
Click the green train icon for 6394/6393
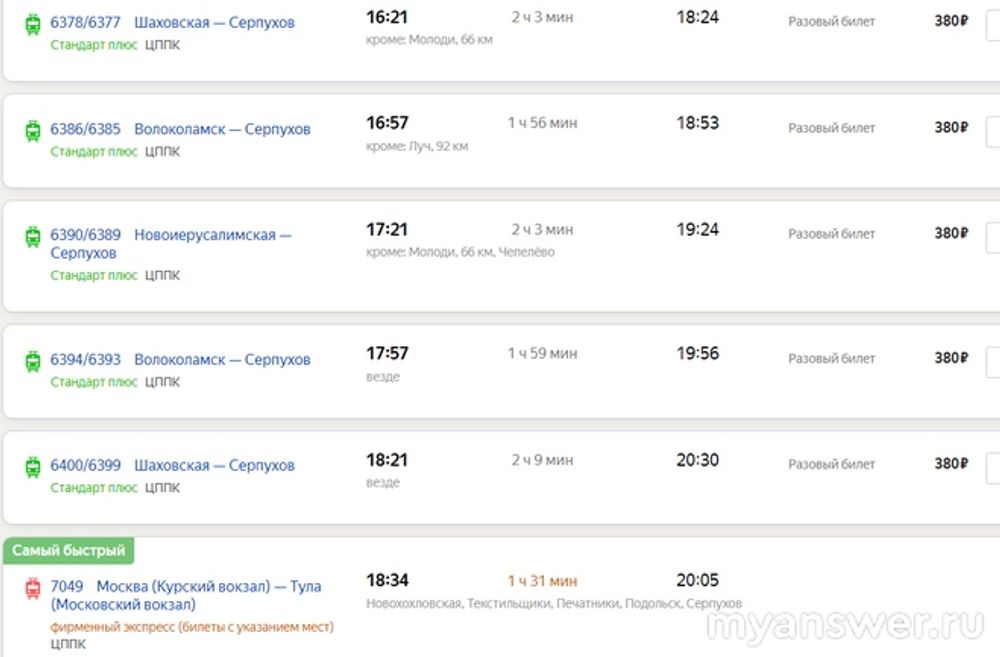click(32, 361)
